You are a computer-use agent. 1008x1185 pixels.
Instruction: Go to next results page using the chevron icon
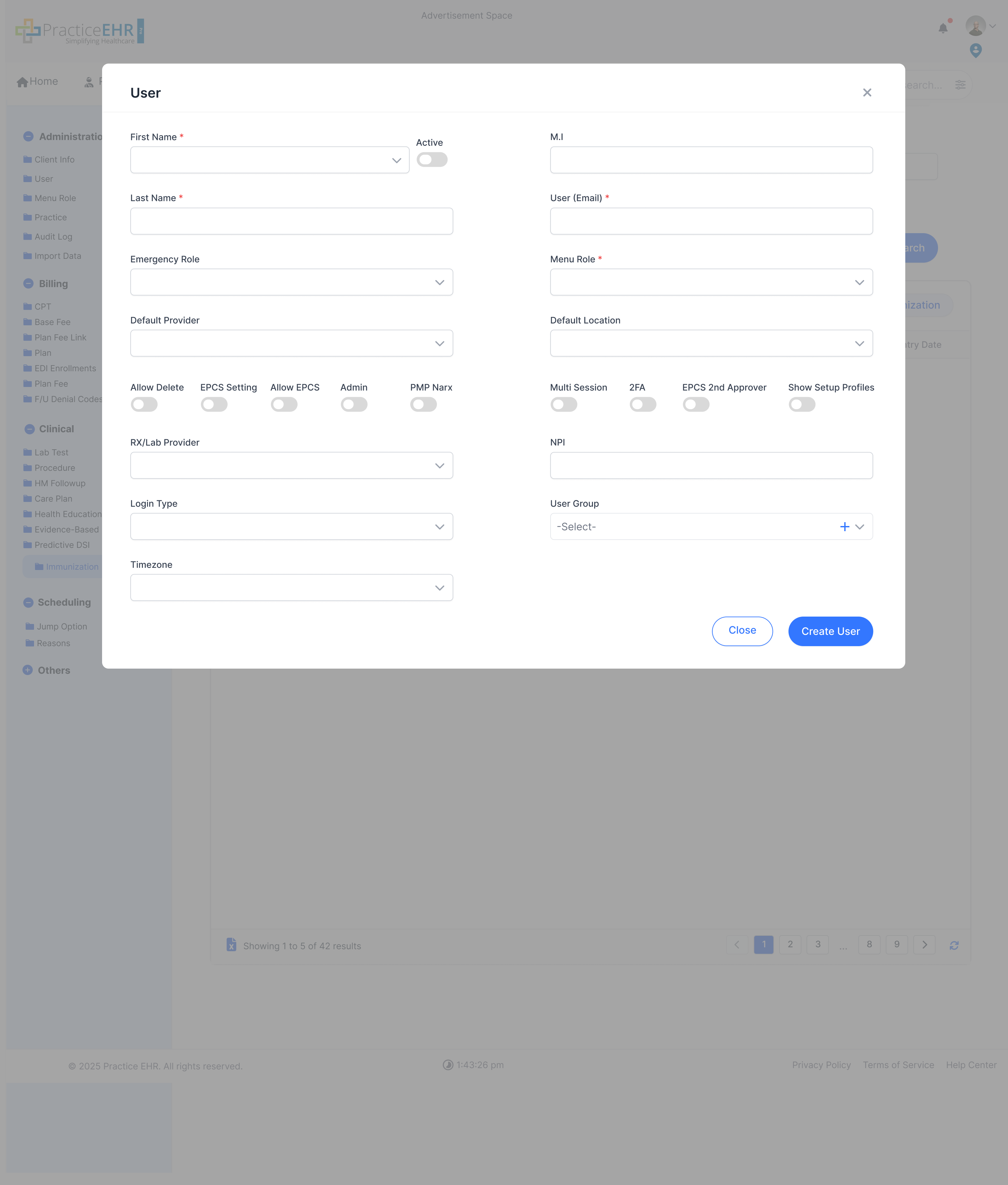point(924,945)
